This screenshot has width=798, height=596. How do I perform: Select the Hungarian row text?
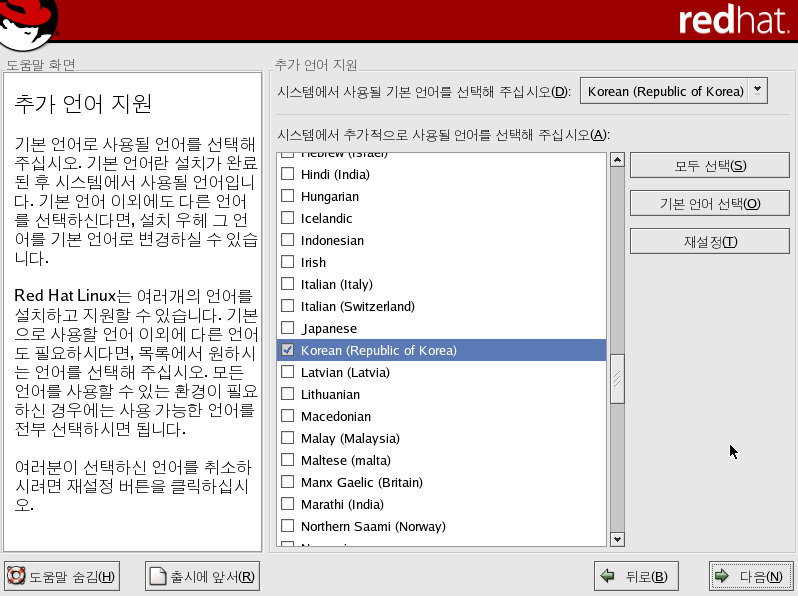pyautogui.click(x=330, y=196)
